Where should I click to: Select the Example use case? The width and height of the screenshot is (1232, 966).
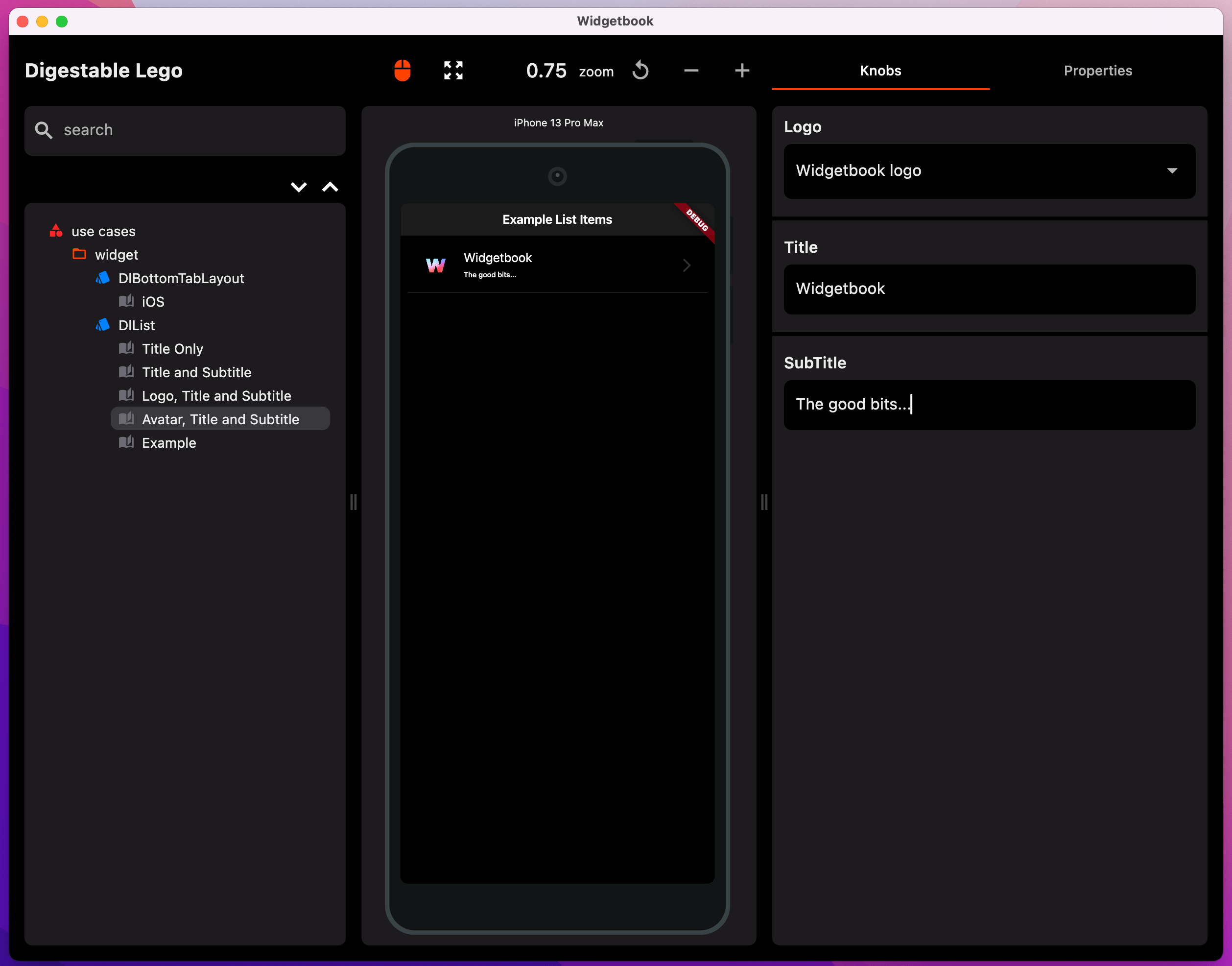168,443
